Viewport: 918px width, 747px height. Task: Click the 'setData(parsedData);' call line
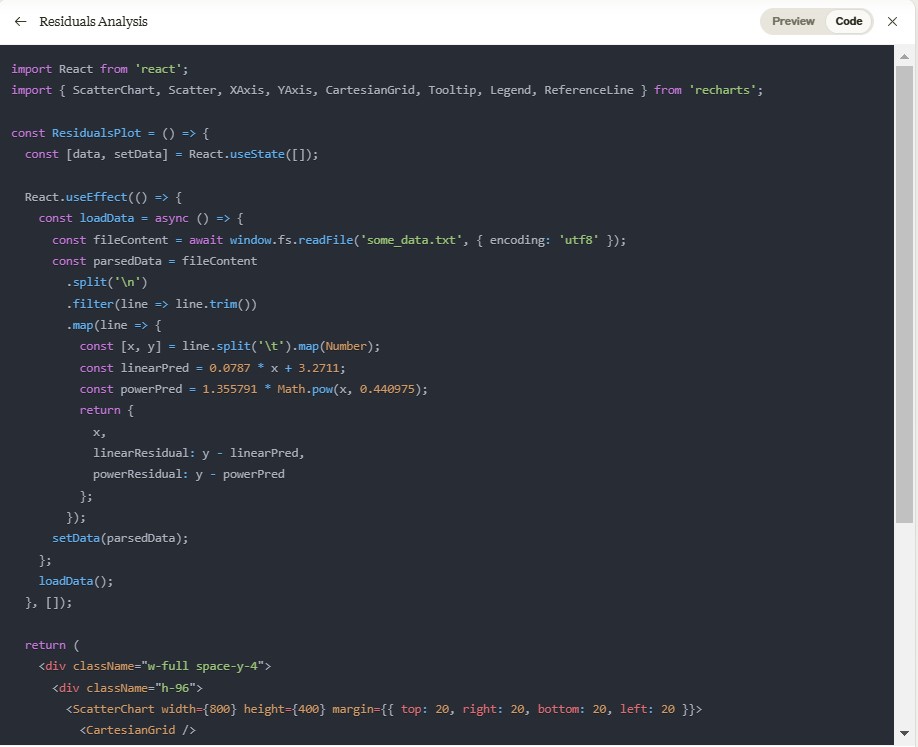(x=120, y=538)
